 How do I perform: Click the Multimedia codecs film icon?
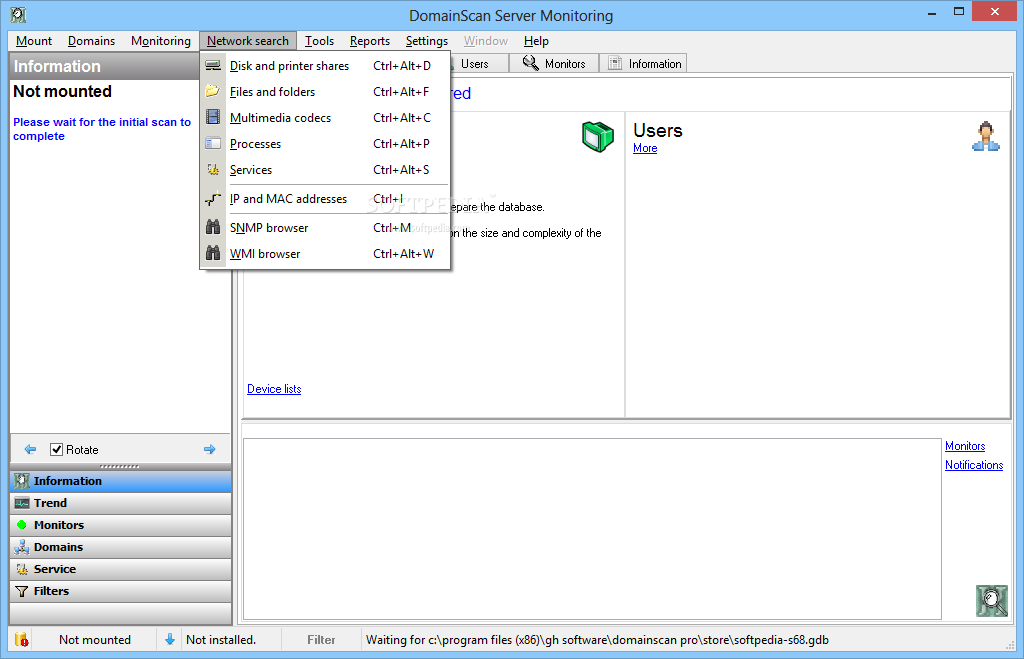click(213, 117)
